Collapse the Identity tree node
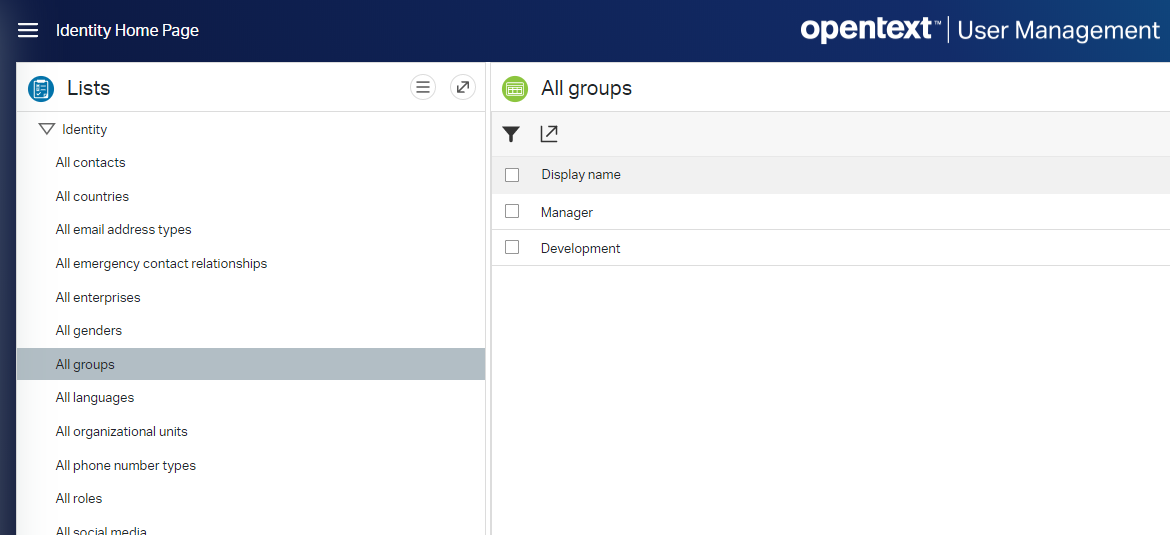Image resolution: width=1170 pixels, height=535 pixels. 46,129
